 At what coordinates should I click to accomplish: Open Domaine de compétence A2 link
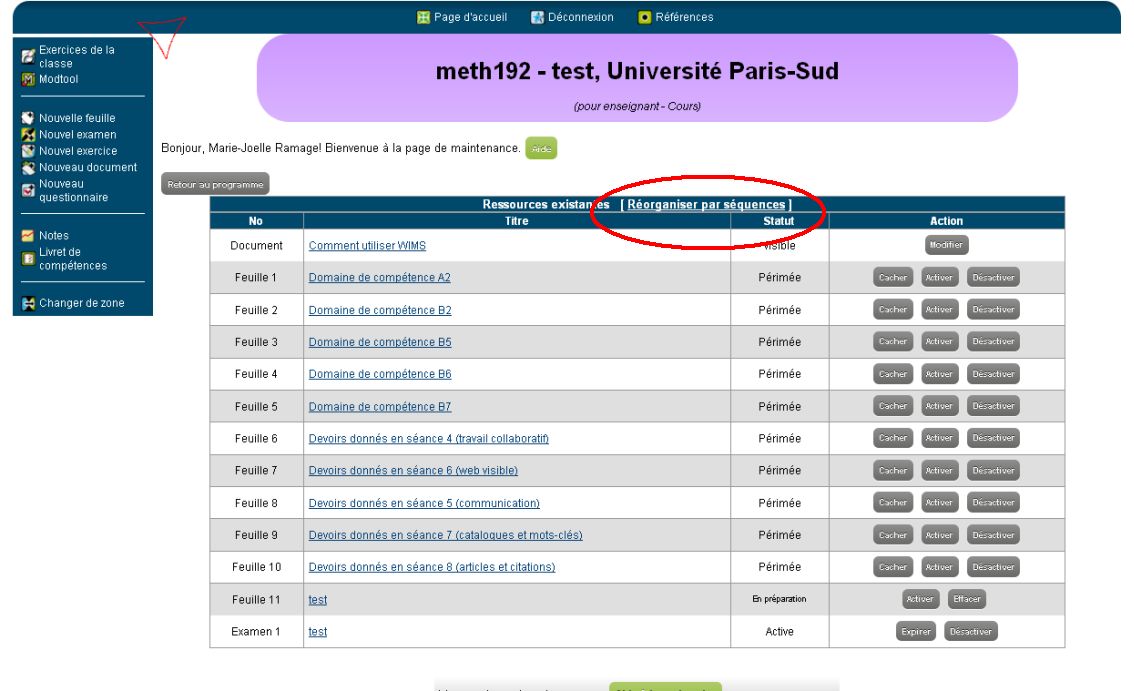(x=380, y=278)
